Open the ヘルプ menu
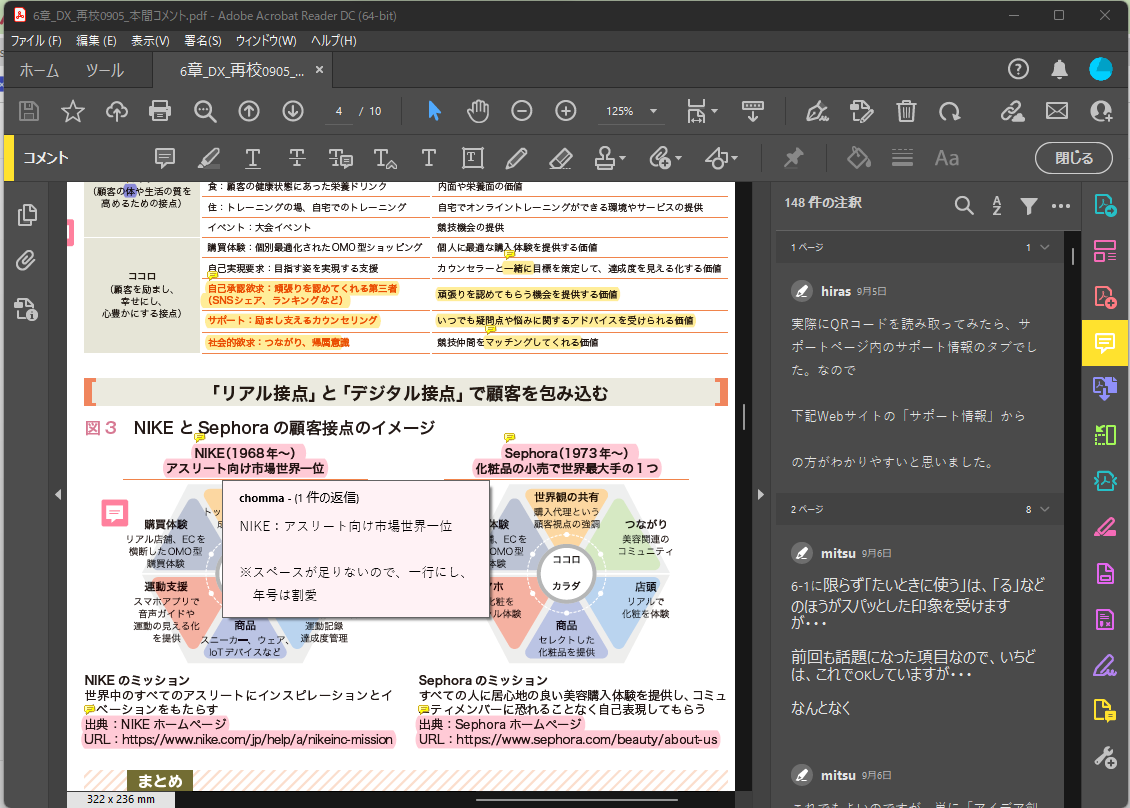 (334, 40)
